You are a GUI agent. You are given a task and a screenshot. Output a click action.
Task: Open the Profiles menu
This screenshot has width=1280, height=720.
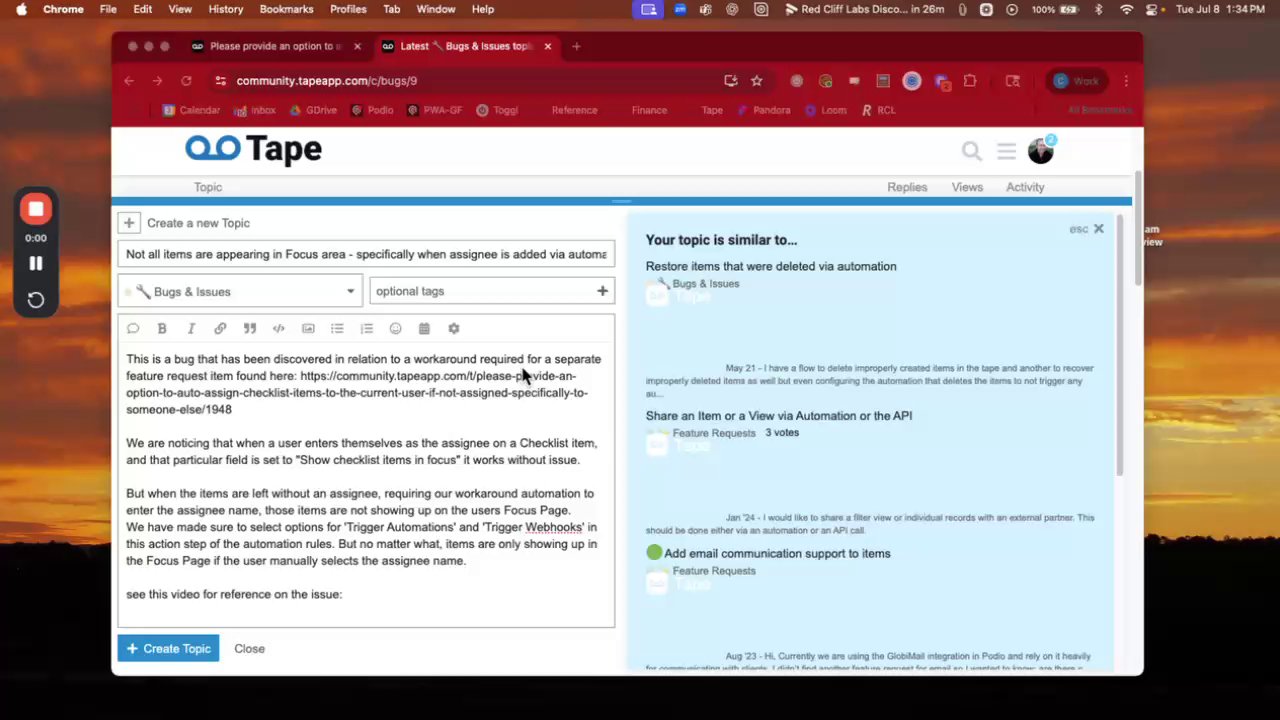pyautogui.click(x=348, y=9)
